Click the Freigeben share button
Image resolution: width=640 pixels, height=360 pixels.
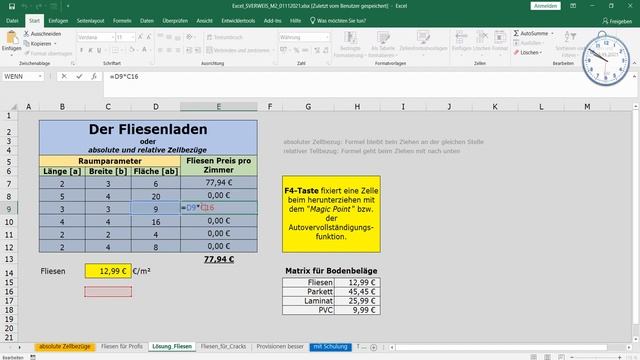click(617, 21)
